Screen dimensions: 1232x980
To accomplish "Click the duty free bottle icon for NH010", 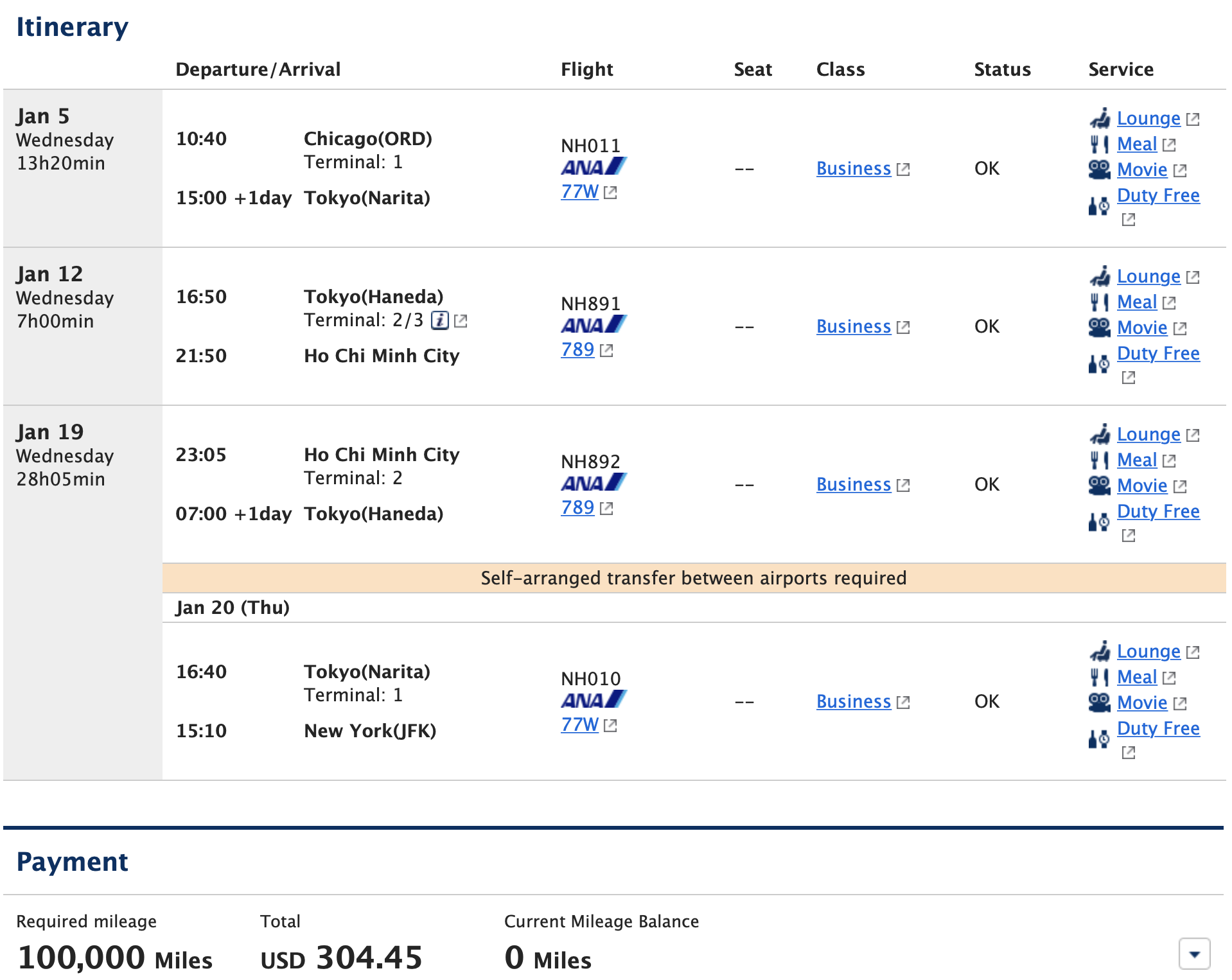I will point(1099,739).
